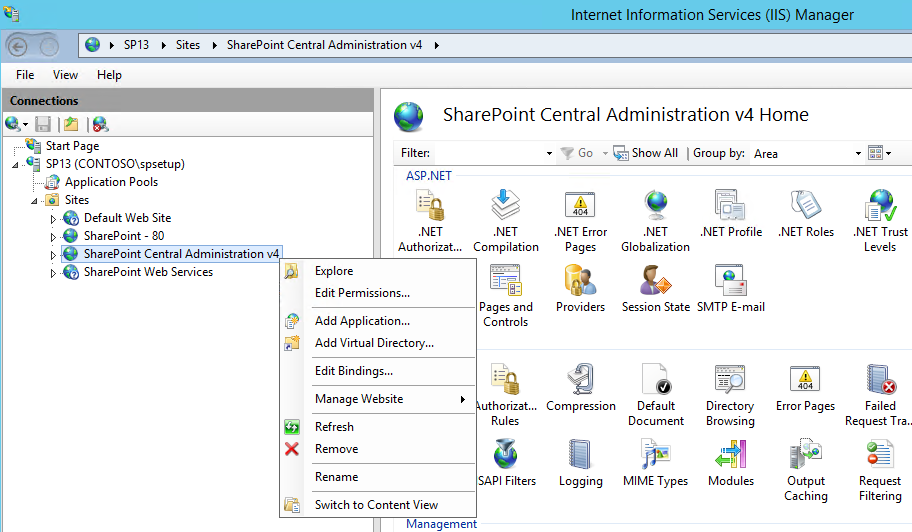Image resolution: width=912 pixels, height=532 pixels.
Task: Click the delete connection toolbar icon
Action: point(100,124)
